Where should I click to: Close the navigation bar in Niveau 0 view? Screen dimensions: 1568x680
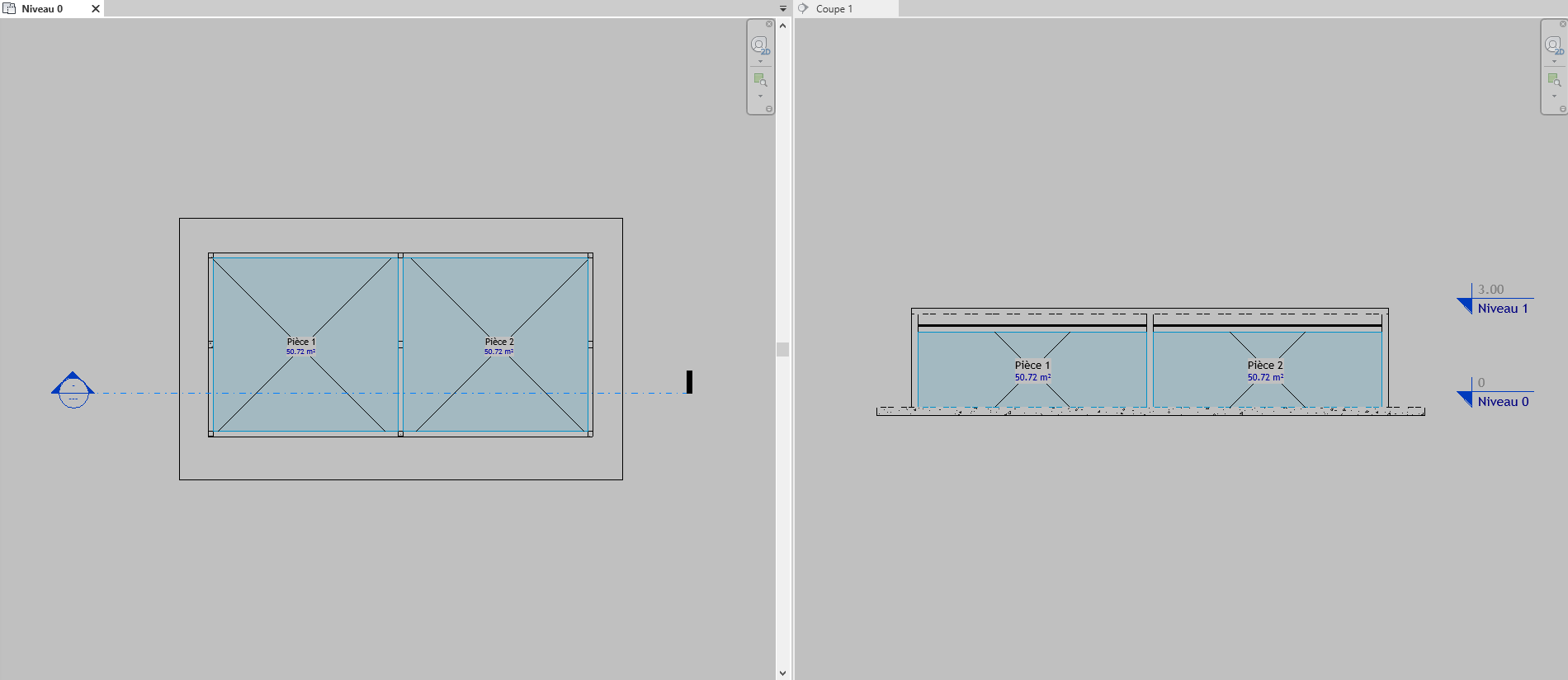[769, 24]
